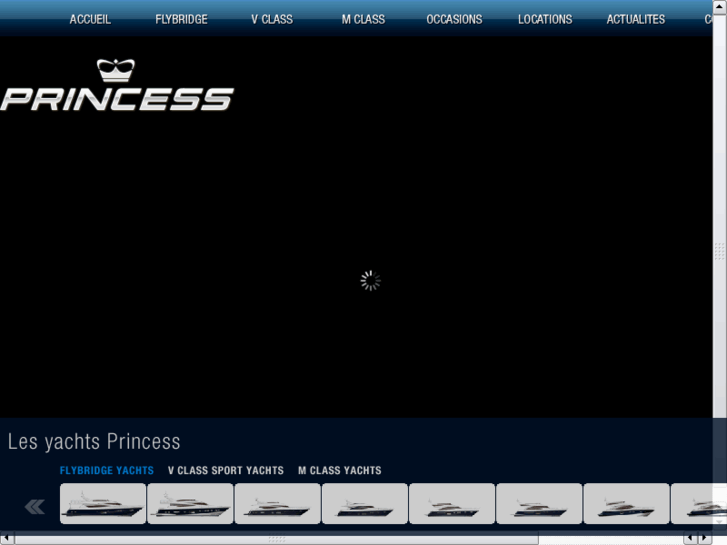This screenshot has width=727, height=545.
Task: Click the Princess crown logo
Action: 117,85
